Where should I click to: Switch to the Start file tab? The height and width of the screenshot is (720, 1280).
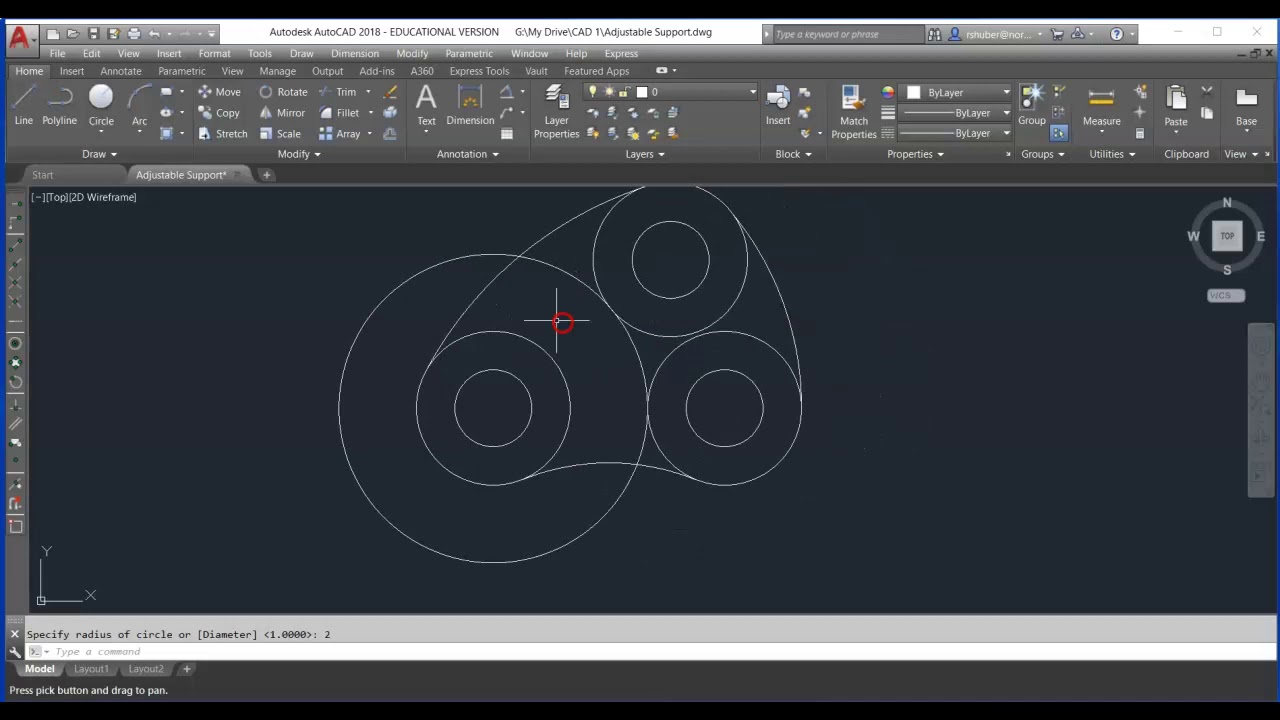(42, 175)
